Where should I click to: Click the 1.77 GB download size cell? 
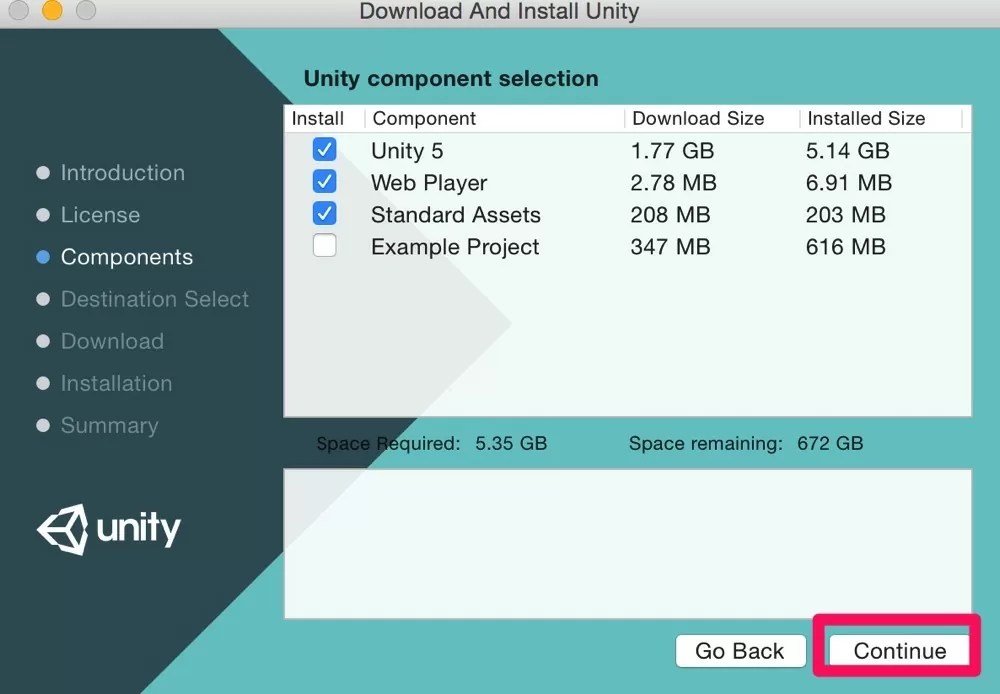coord(672,151)
